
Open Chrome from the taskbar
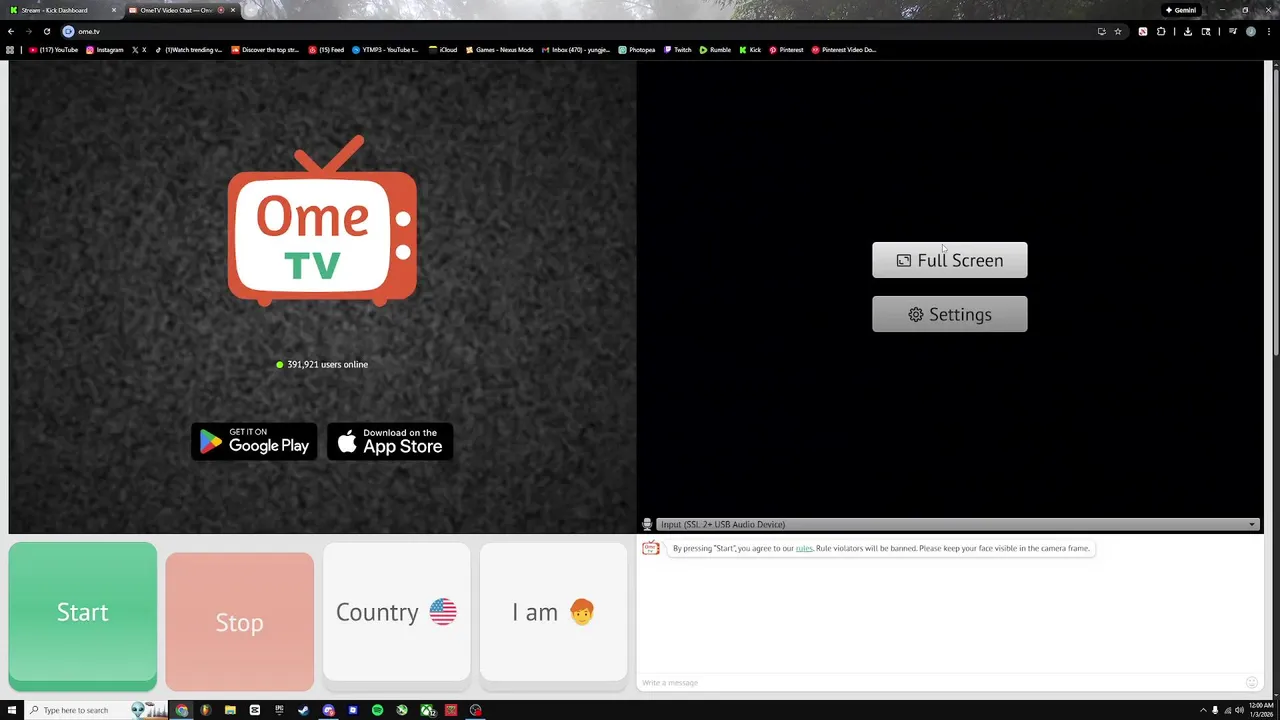pos(181,710)
